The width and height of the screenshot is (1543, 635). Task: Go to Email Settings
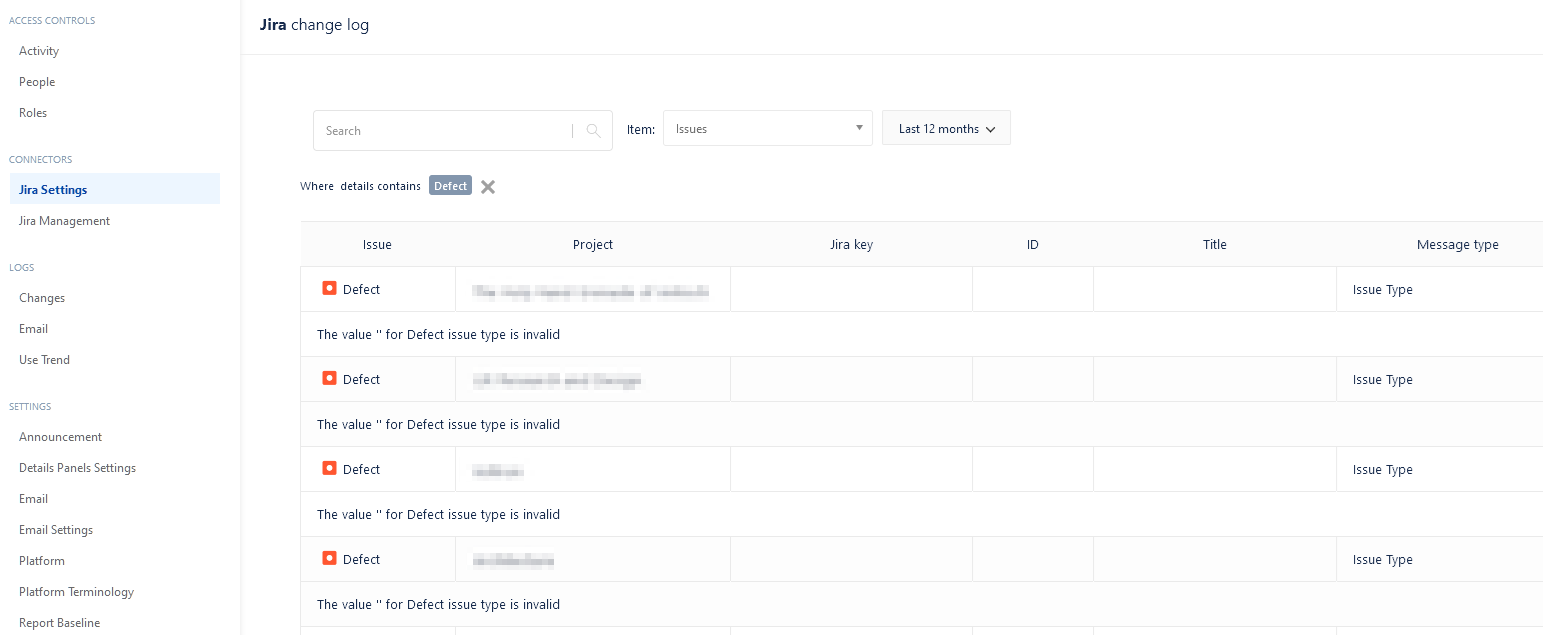55,529
